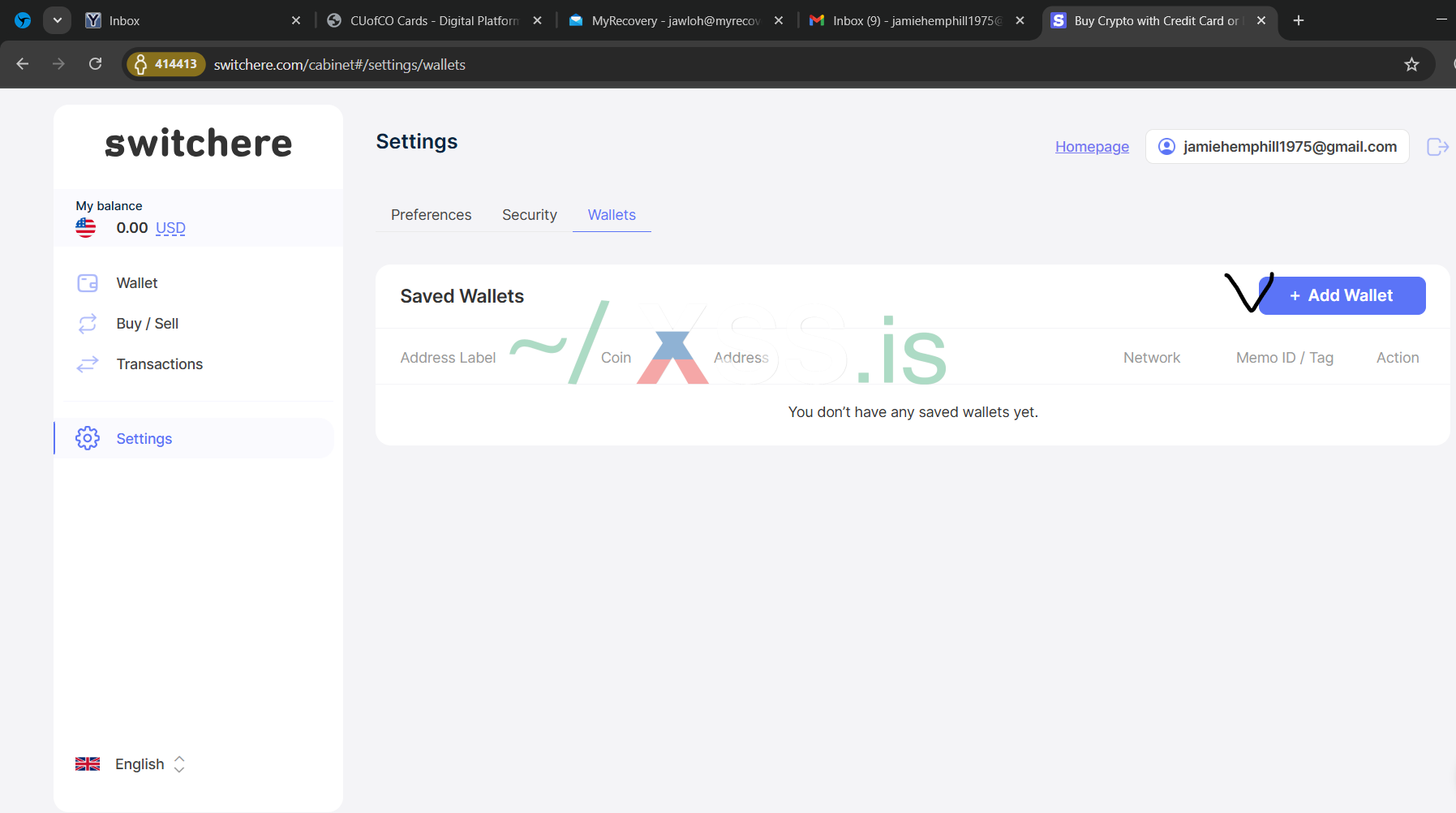This screenshot has width=1456, height=813.
Task: Expand the tab list dropdown arrow
Action: [57, 20]
